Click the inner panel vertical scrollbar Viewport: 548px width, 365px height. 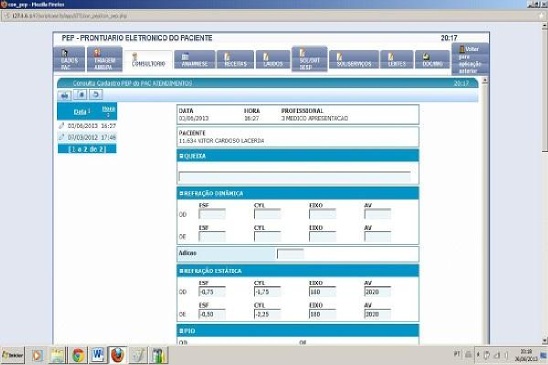point(484,210)
